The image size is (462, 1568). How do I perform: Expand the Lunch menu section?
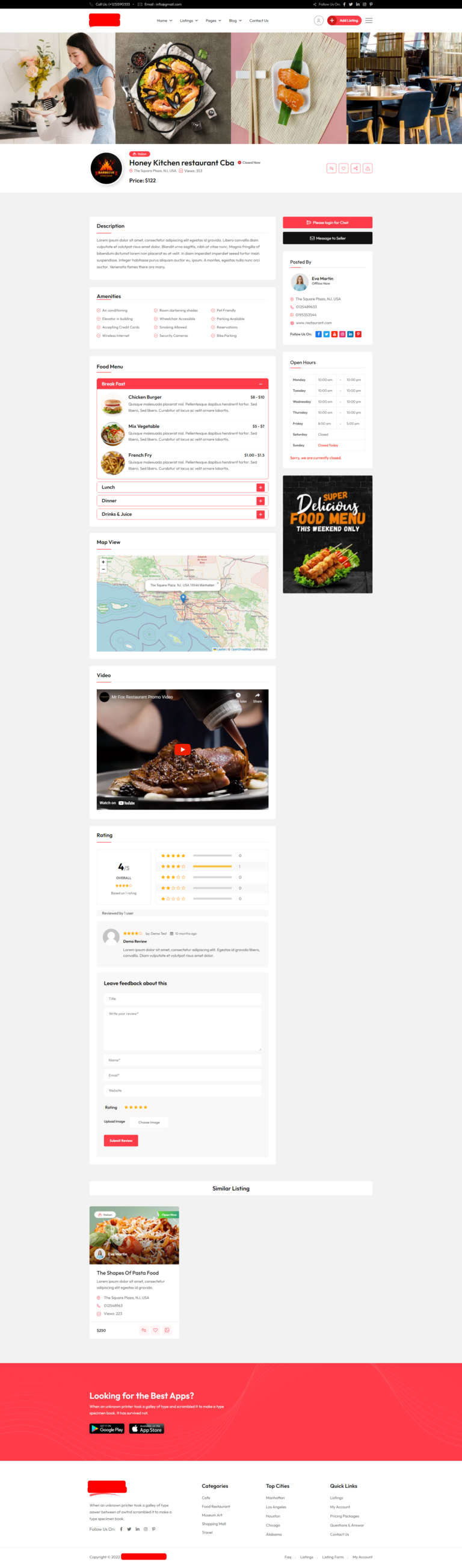tap(260, 488)
